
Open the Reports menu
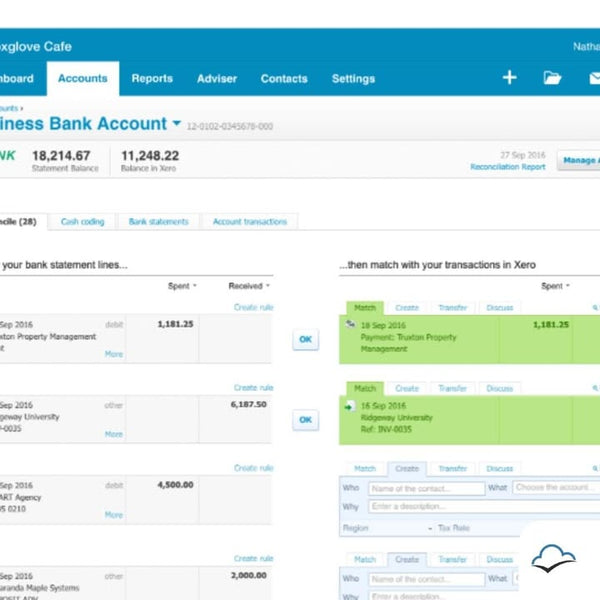[152, 79]
